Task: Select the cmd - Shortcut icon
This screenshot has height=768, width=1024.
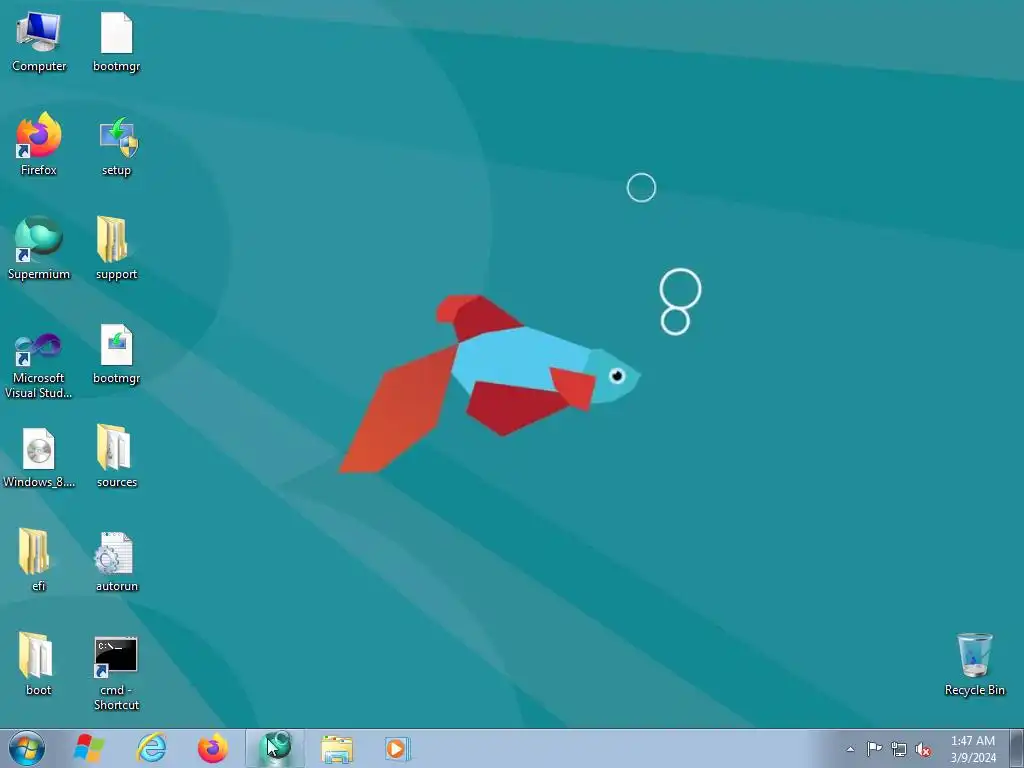Action: click(x=116, y=673)
